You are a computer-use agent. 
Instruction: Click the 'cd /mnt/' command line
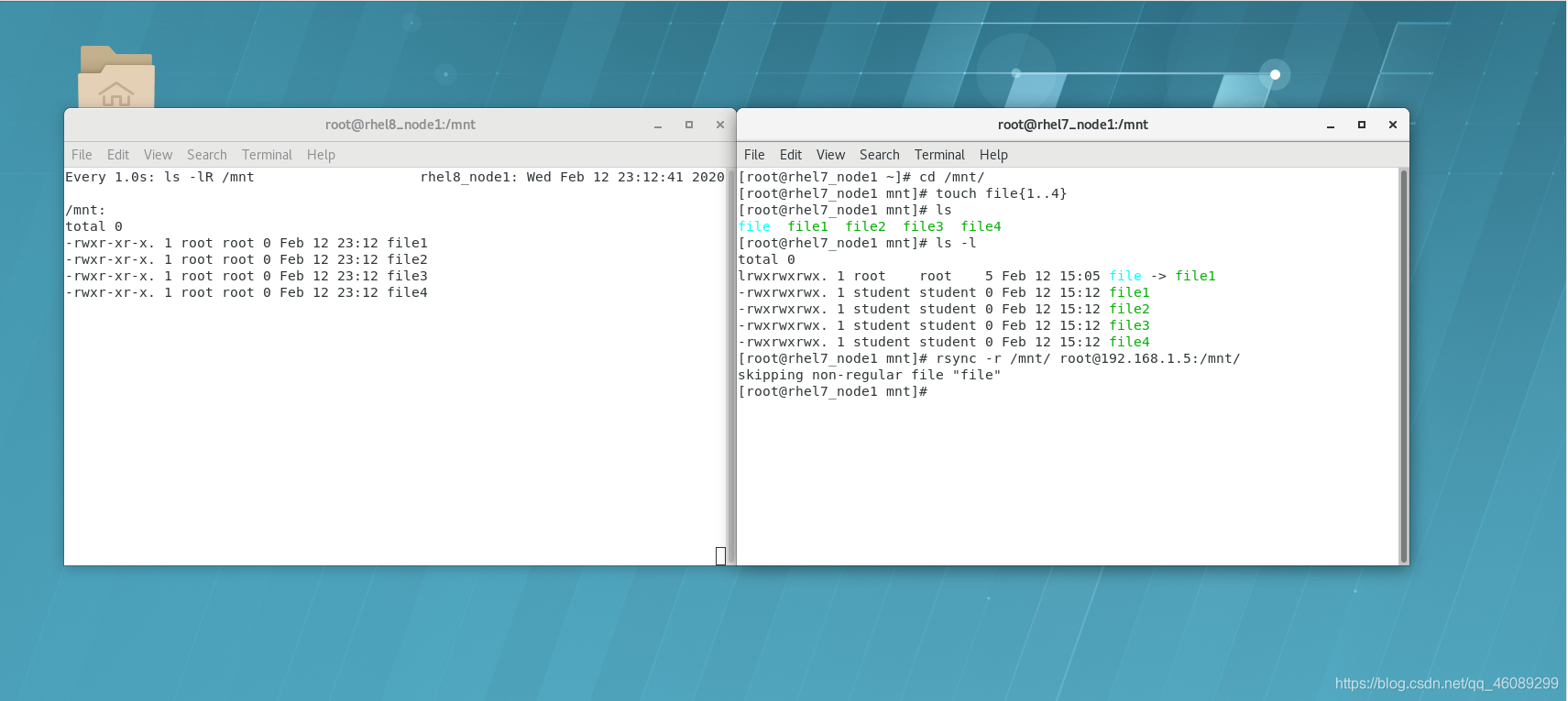[x=861, y=177]
